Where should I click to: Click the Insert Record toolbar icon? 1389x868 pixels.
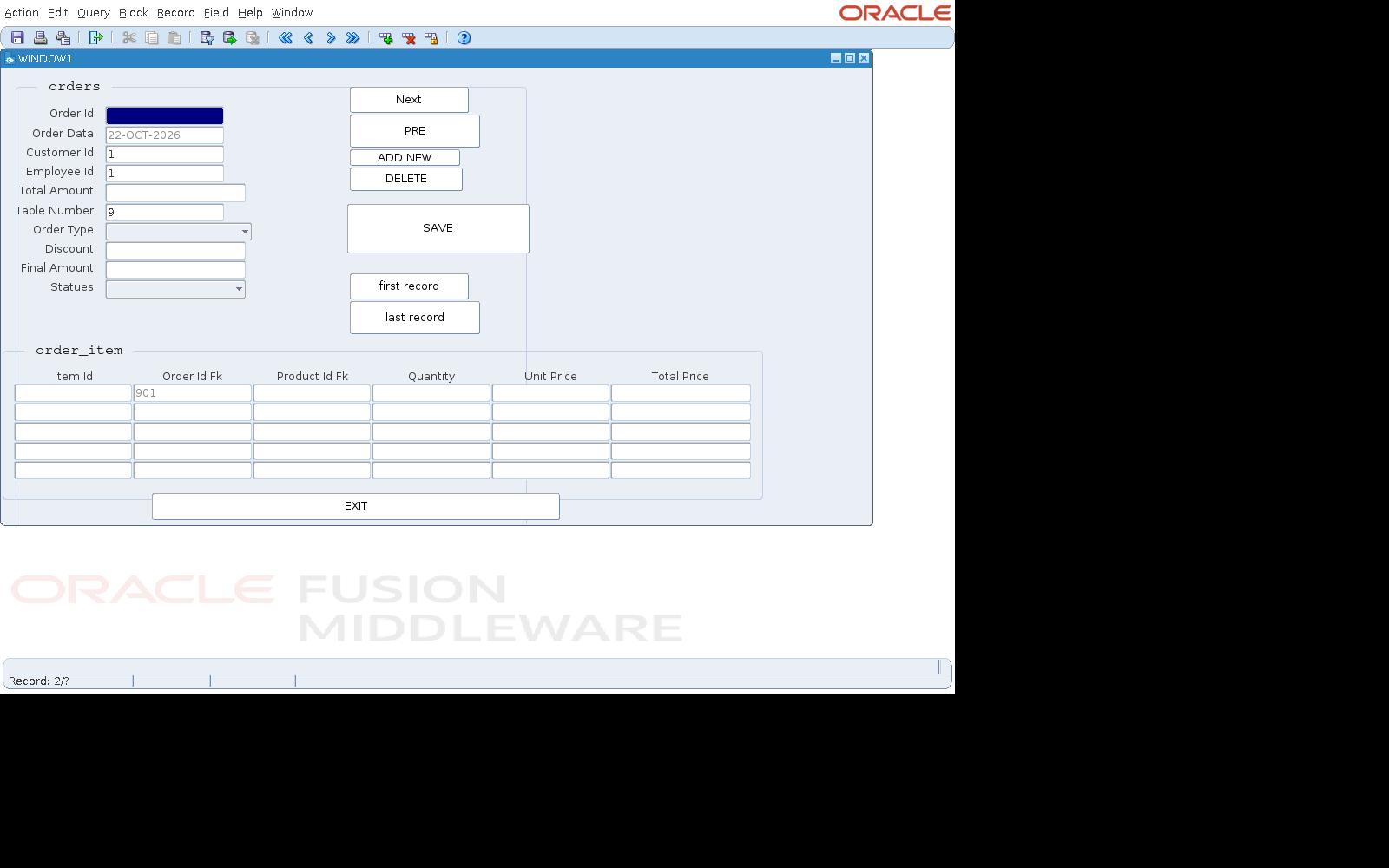pos(386,38)
